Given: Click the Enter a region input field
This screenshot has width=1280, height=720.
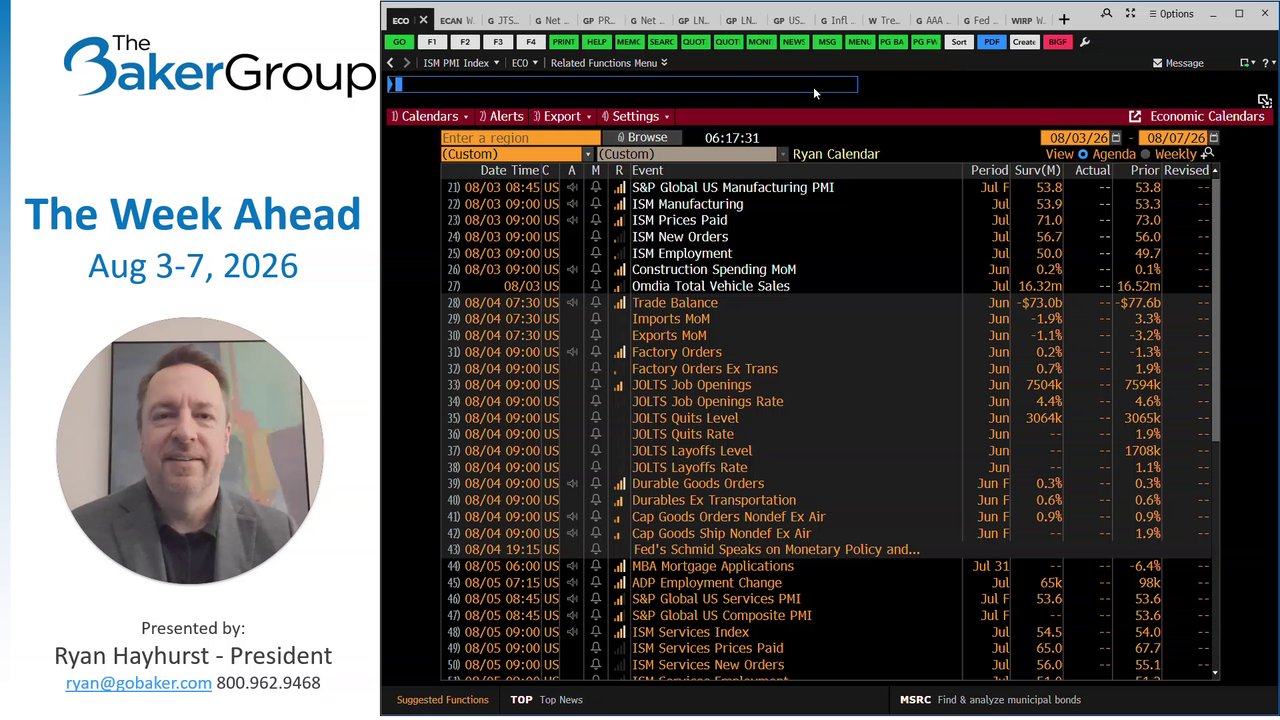Looking at the screenshot, I should (520, 138).
